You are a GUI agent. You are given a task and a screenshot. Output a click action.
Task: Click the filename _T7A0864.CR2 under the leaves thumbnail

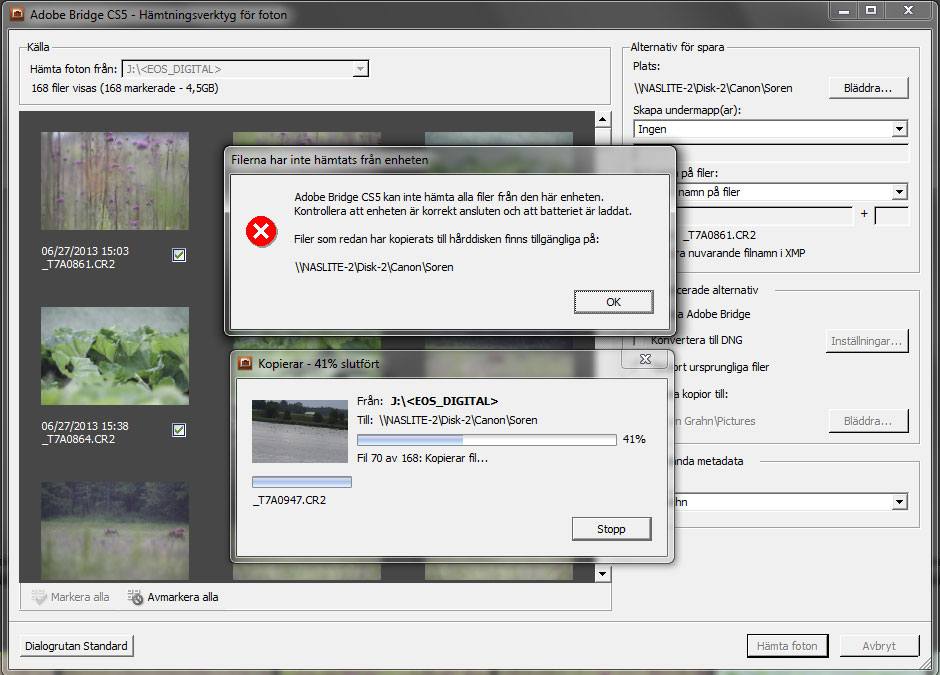pyautogui.click(x=79, y=439)
